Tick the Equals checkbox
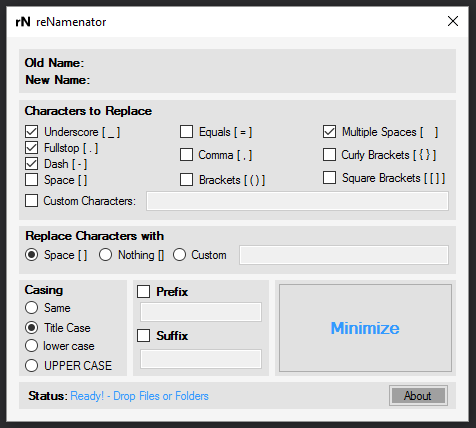 186,132
